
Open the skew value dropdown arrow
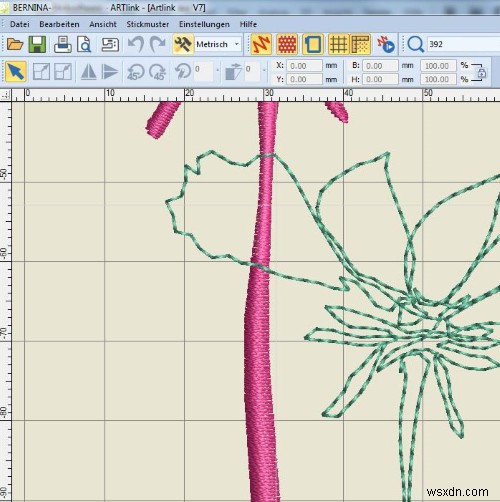pos(264,70)
